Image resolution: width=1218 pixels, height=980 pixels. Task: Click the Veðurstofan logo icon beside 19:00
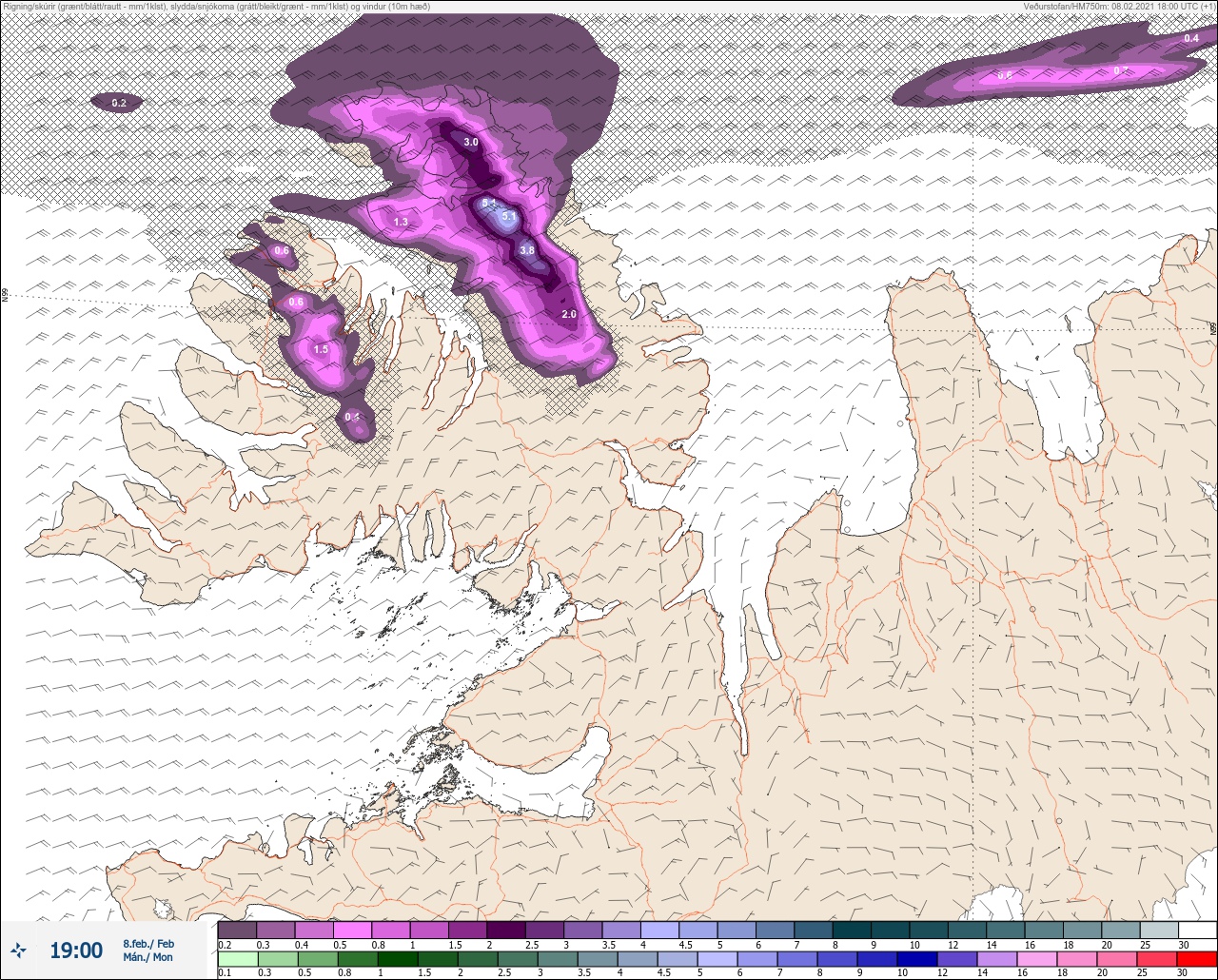18,950
